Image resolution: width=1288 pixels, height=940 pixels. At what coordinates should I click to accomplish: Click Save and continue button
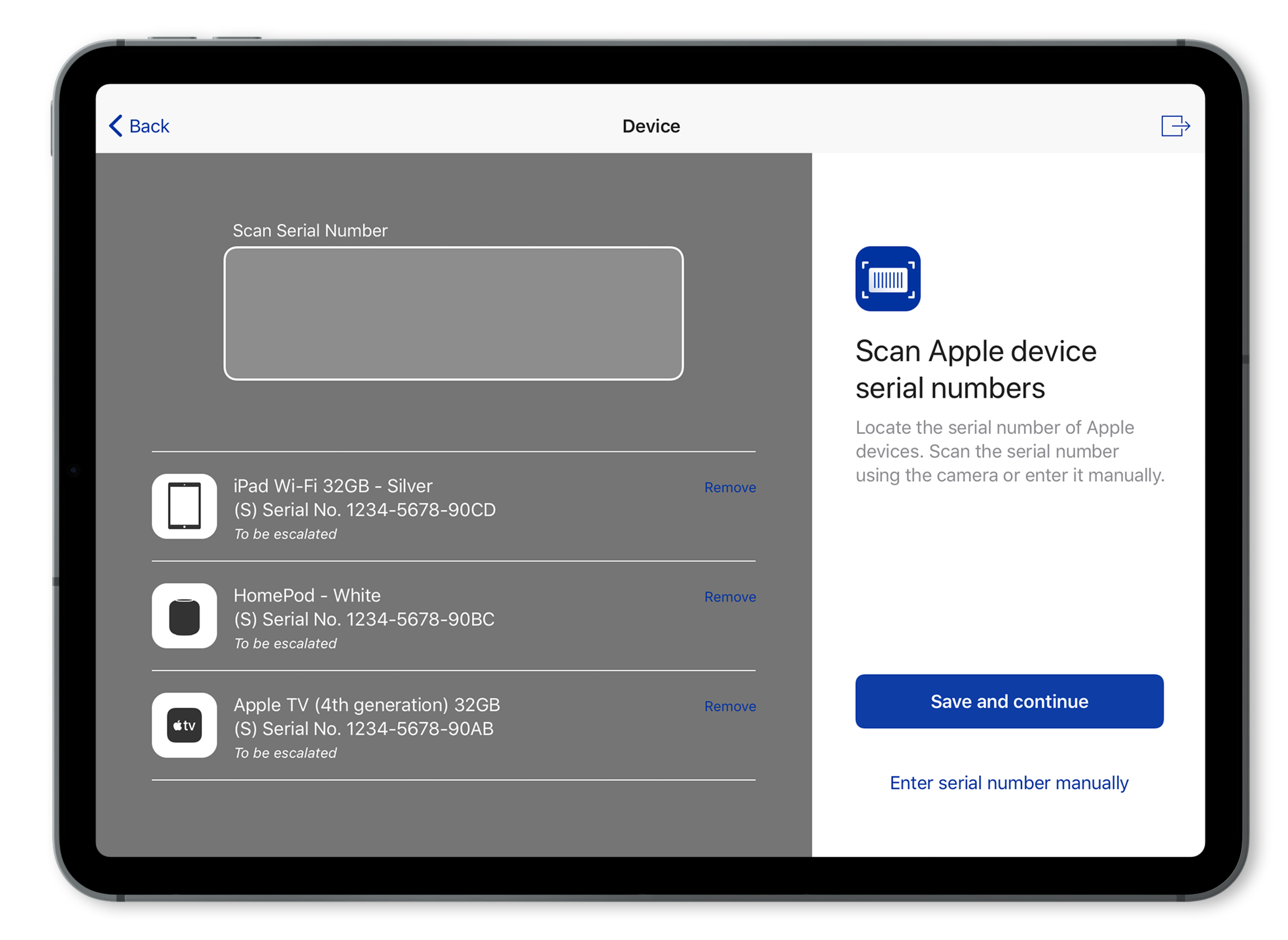click(1009, 701)
